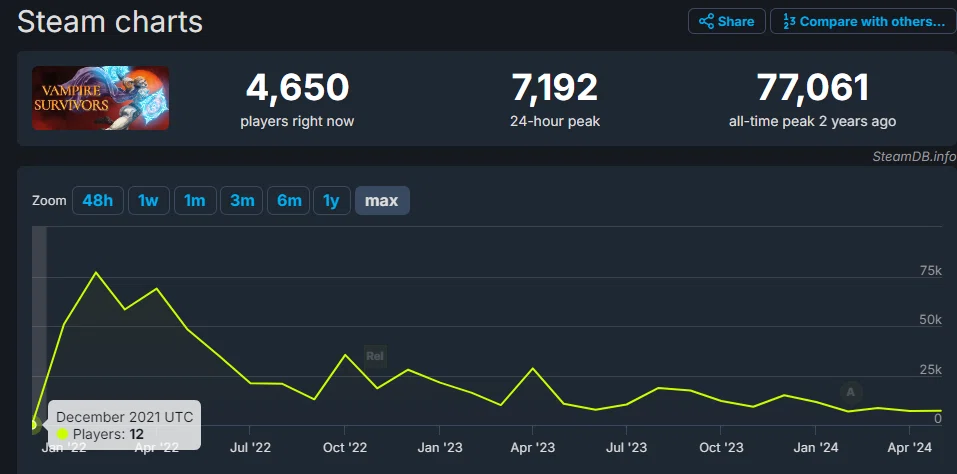Viewport: 957px width, 474px height.
Task: Click the 25k y-axis label
Action: point(930,370)
